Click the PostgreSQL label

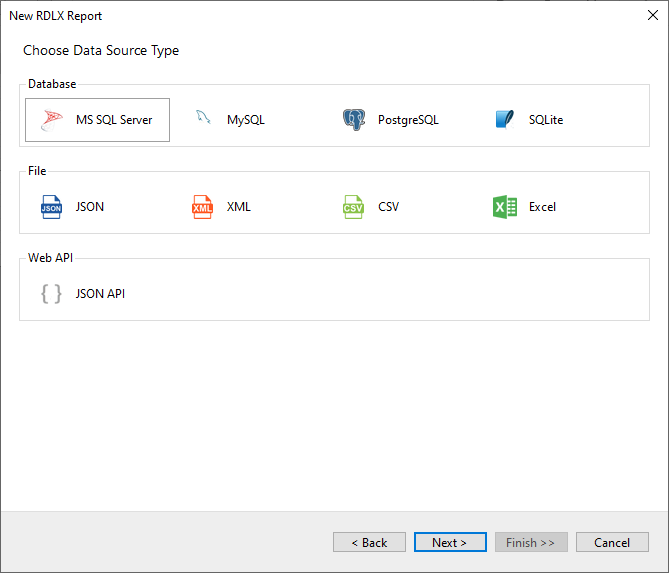(x=408, y=120)
